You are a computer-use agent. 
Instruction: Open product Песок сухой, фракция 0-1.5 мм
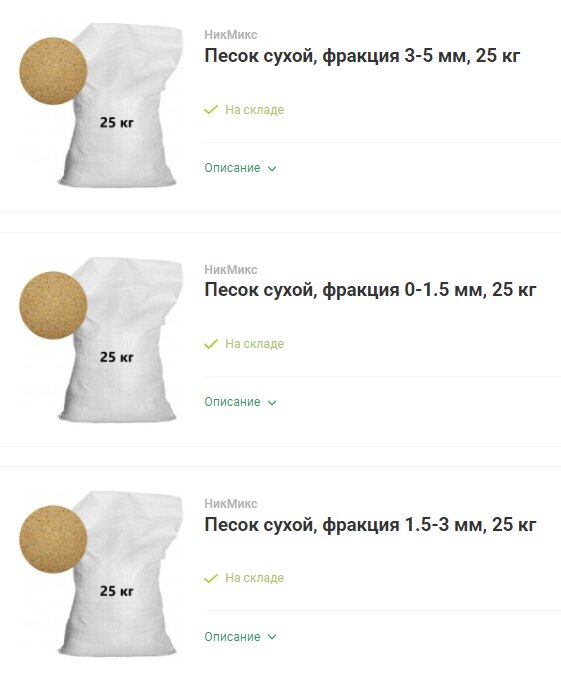pyautogui.click(x=370, y=290)
